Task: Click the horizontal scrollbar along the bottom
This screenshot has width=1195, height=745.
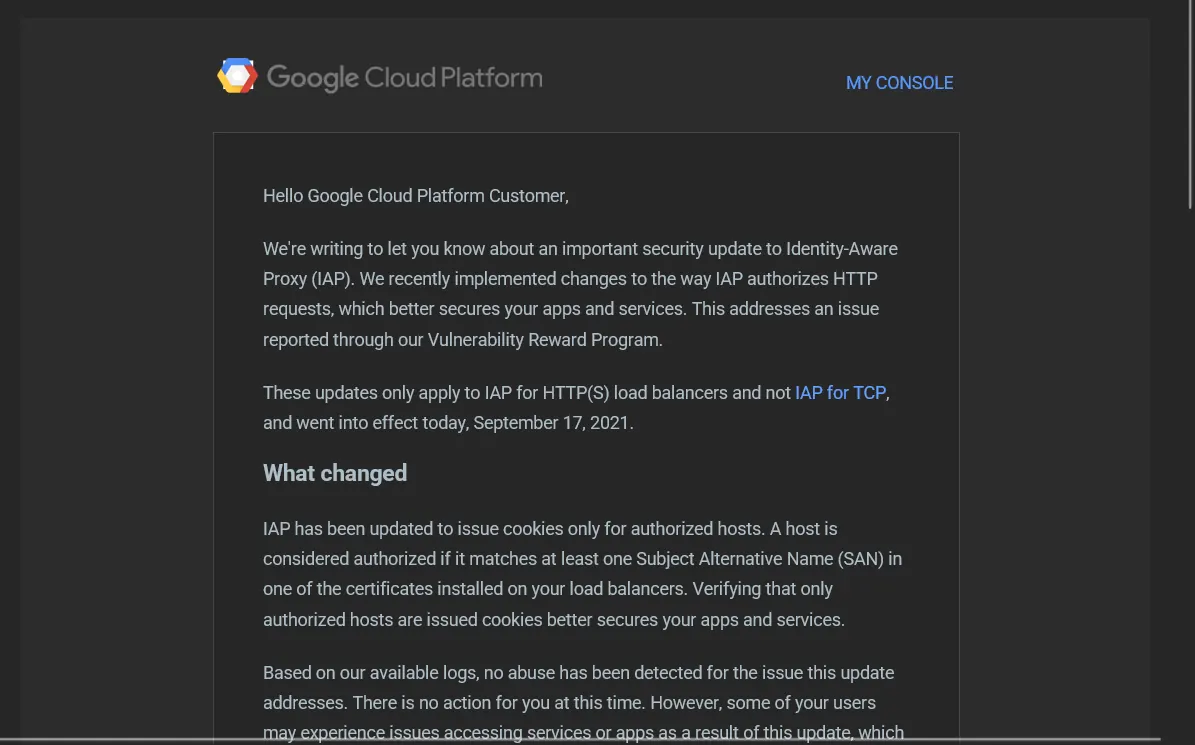Action: click(x=579, y=740)
